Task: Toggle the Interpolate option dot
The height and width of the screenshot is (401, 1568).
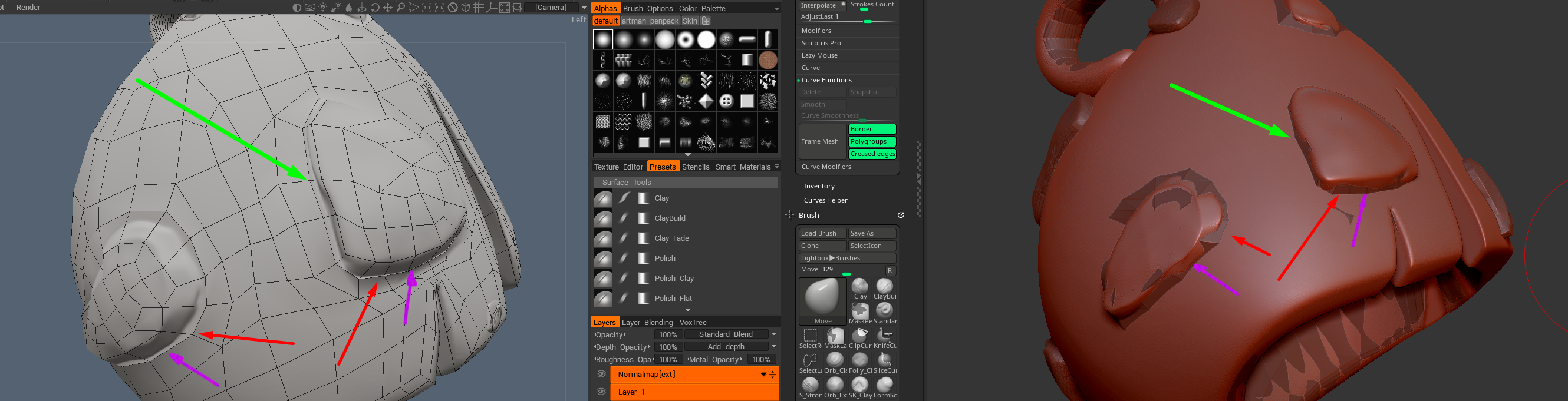Action: (x=843, y=4)
